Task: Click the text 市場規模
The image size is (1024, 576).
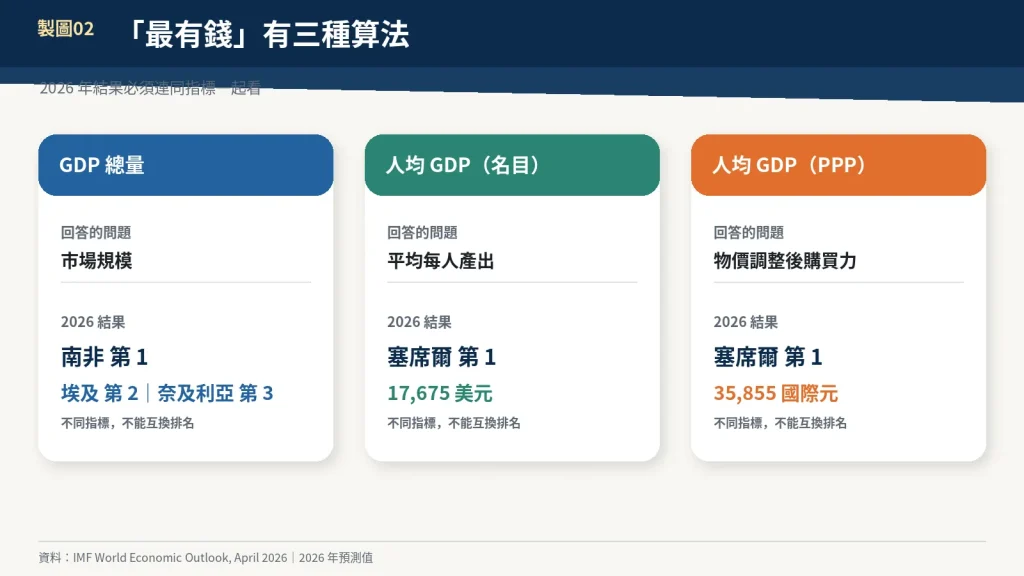Action: (97, 261)
